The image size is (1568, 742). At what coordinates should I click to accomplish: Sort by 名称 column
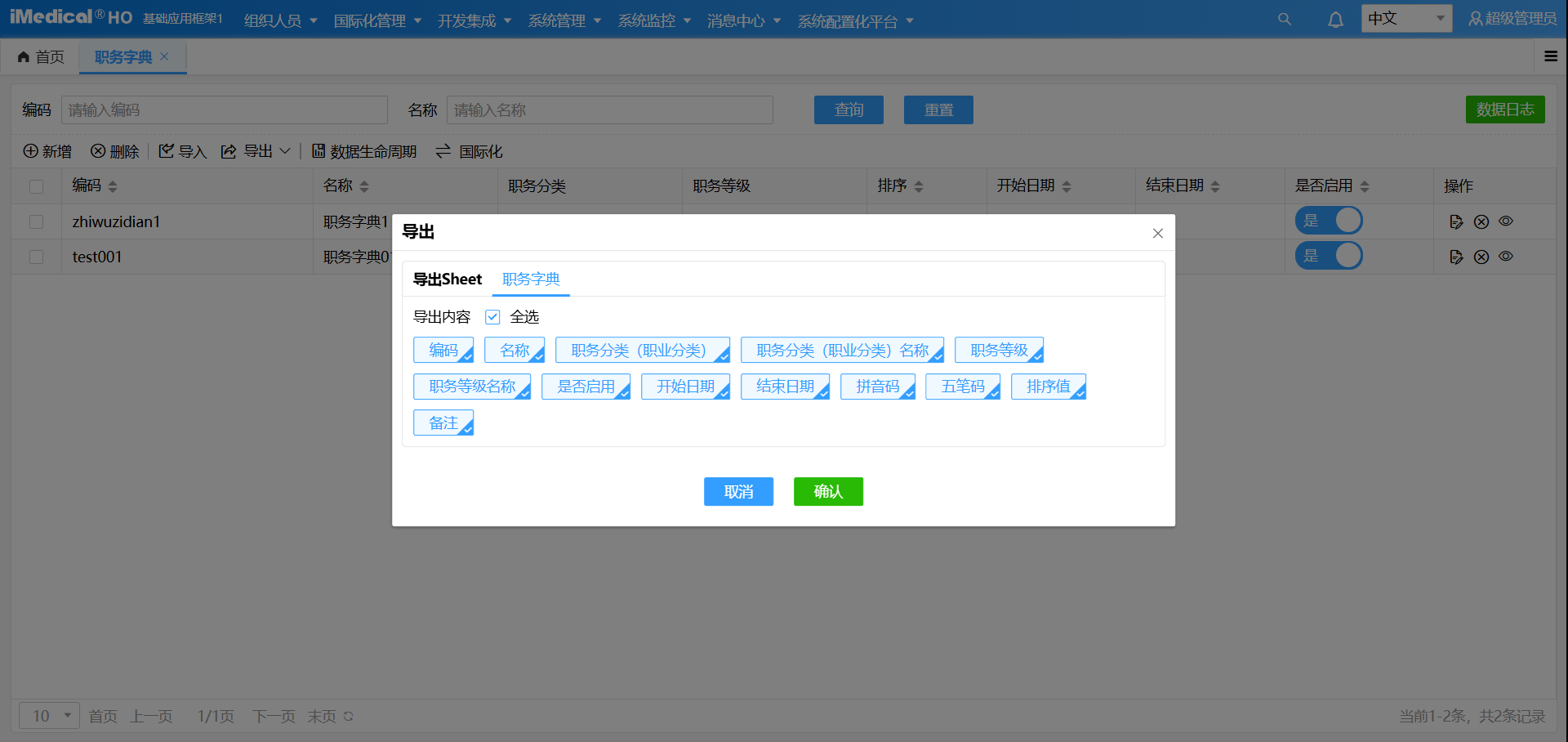tap(364, 186)
